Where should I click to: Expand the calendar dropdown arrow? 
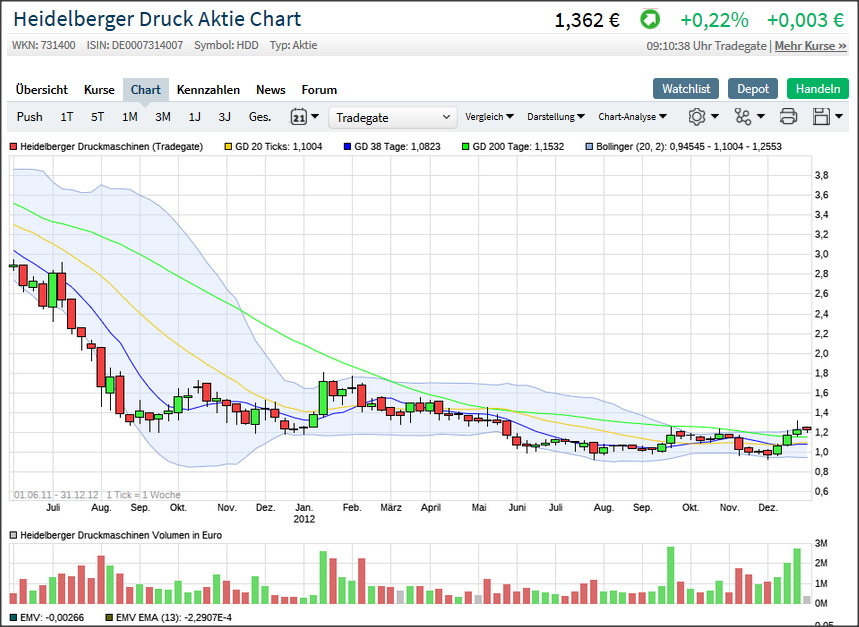coord(314,116)
